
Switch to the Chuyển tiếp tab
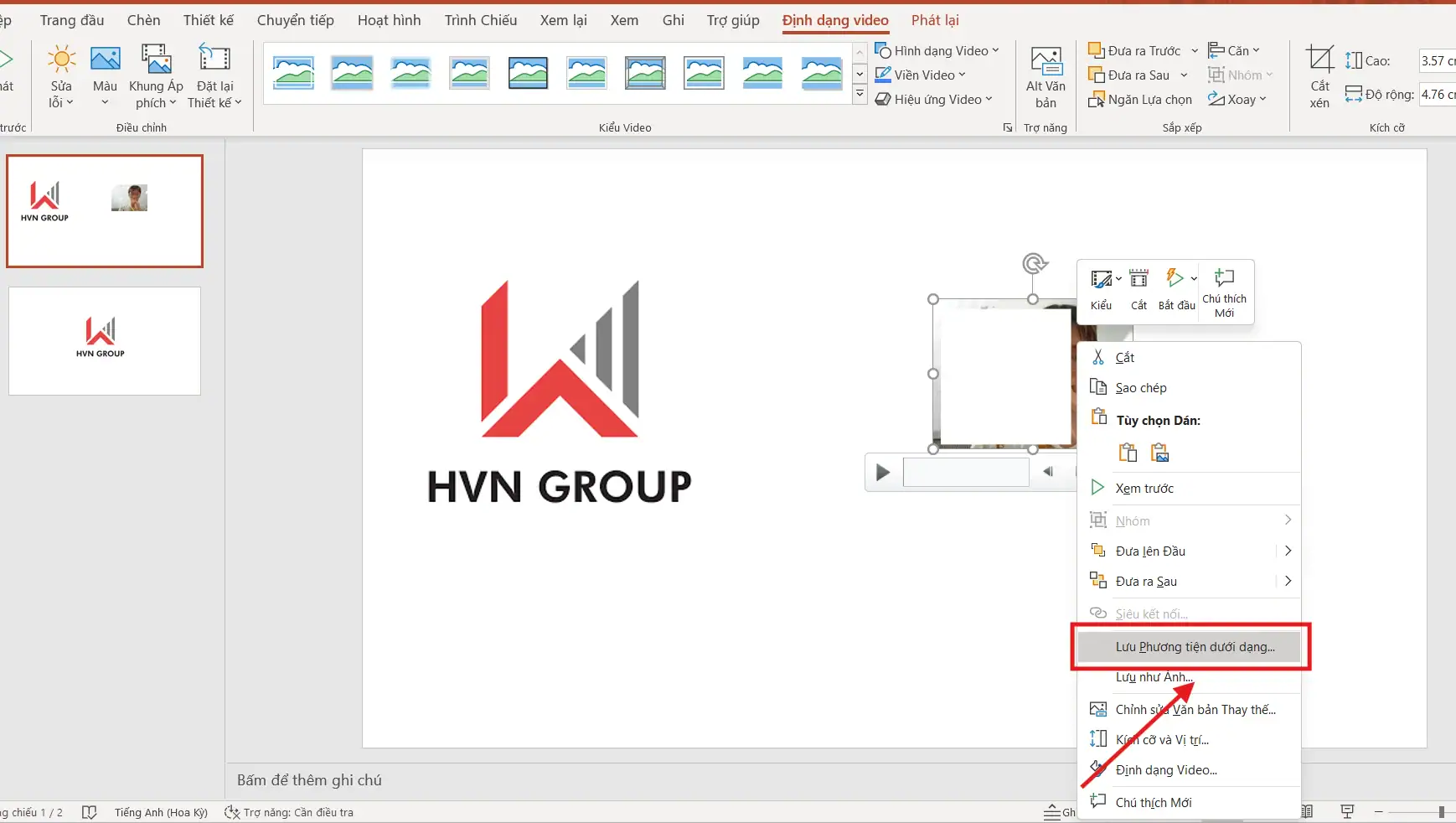tap(296, 20)
